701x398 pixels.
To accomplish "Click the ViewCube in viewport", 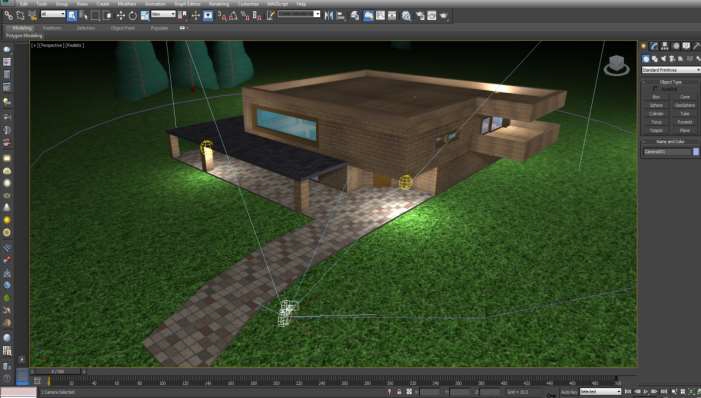I will [x=617, y=65].
